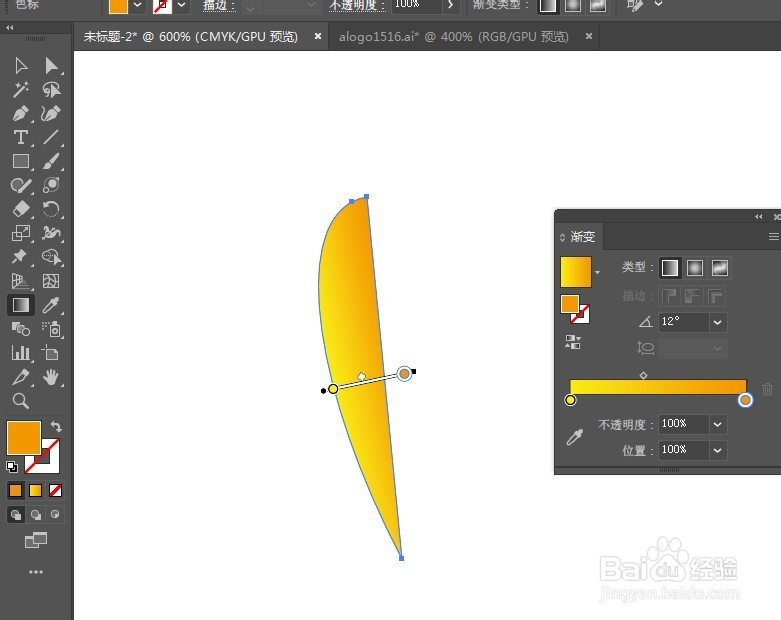Select the Zoom magnifier tool
Image resolution: width=781 pixels, height=620 pixels.
[21, 401]
